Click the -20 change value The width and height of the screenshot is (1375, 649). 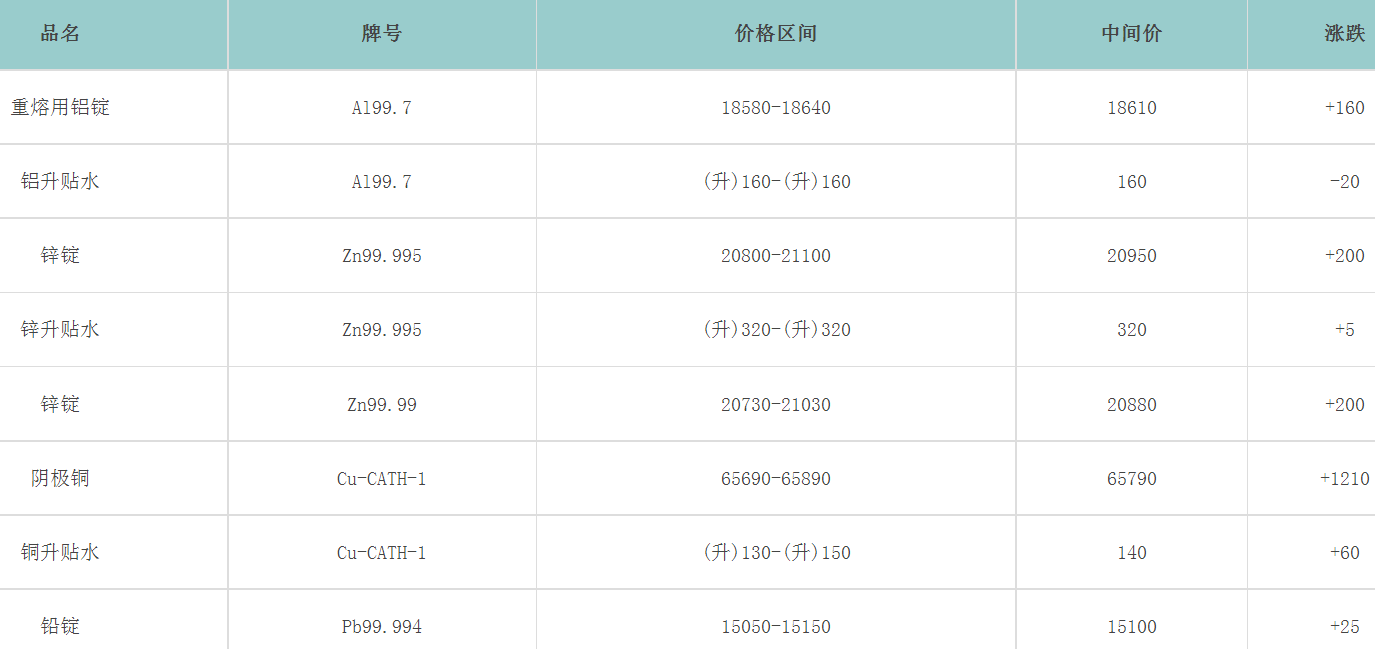(1344, 182)
